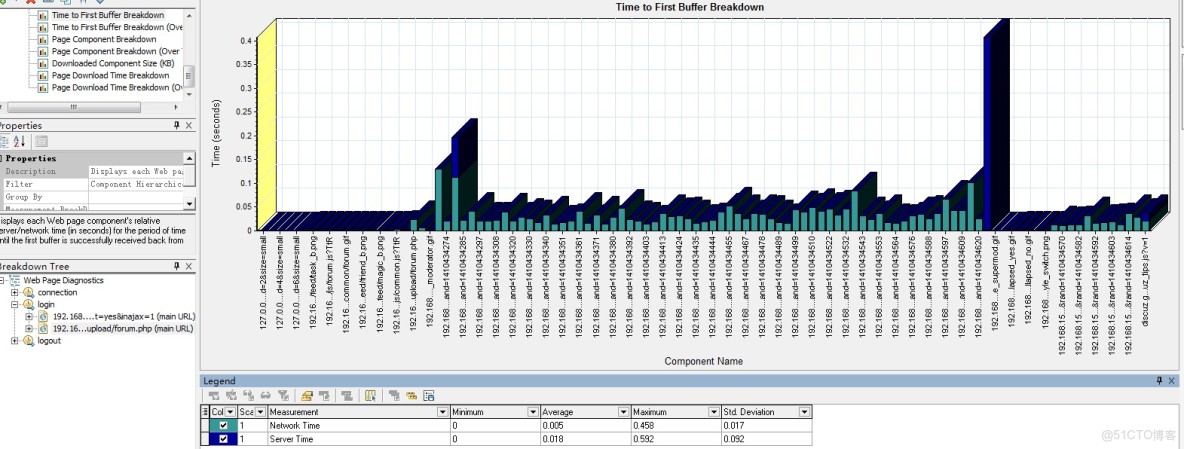The height and width of the screenshot is (449, 1184).
Task: Open the Maximum column dropdown
Action: click(x=714, y=412)
